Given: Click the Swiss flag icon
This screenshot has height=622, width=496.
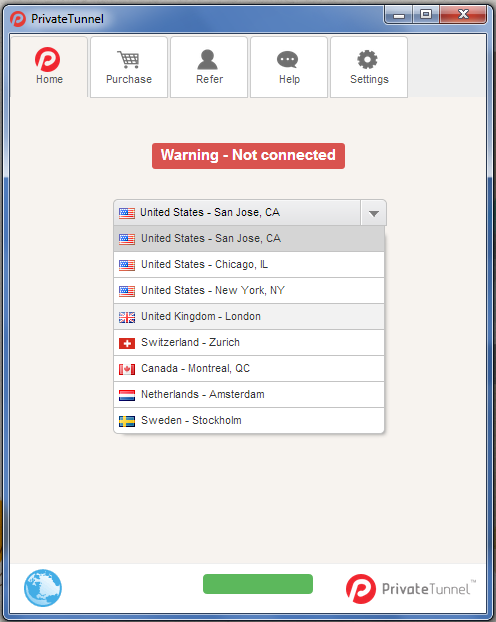Looking at the screenshot, I should pyautogui.click(x=127, y=343).
